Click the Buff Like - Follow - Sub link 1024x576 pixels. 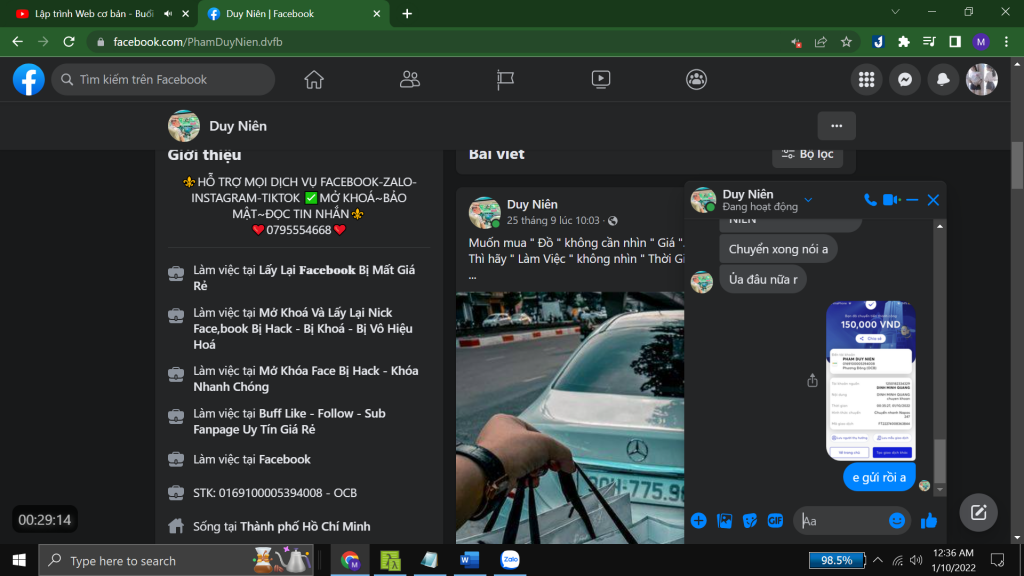[289, 421]
